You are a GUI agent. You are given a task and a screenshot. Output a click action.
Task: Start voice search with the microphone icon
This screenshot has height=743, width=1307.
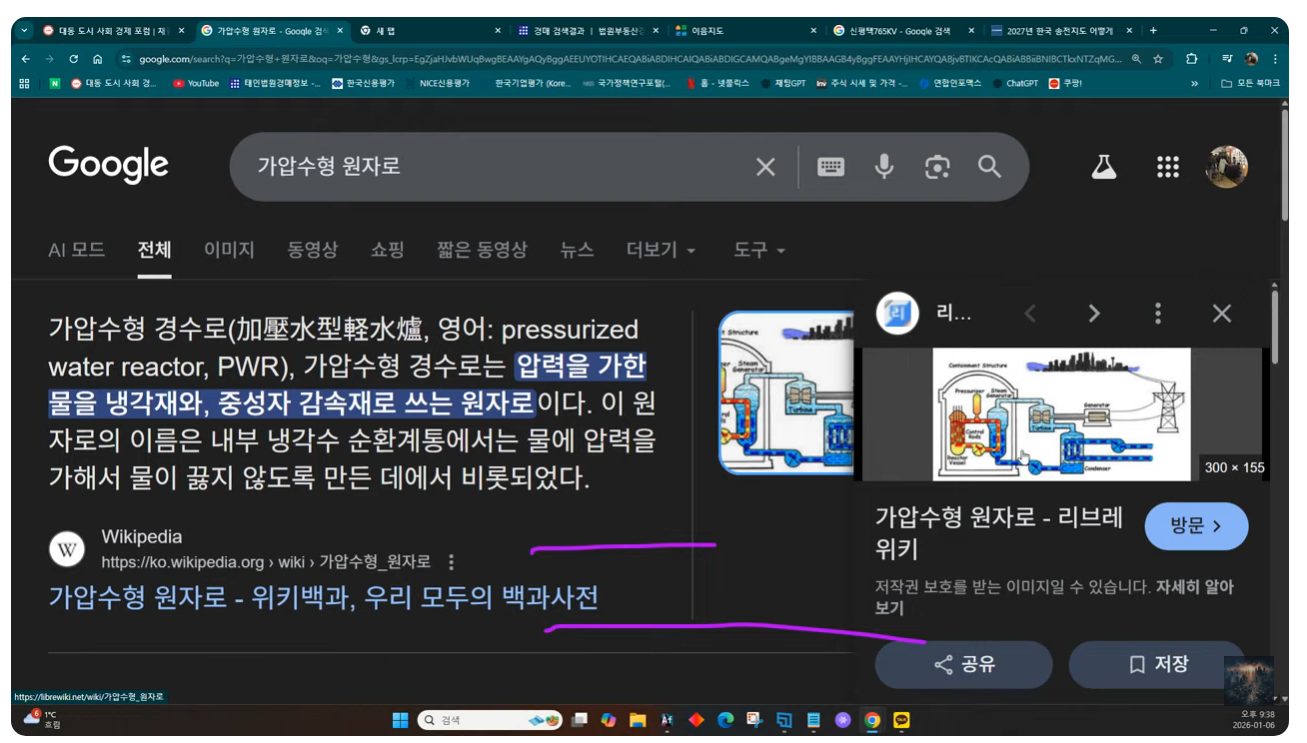(884, 167)
